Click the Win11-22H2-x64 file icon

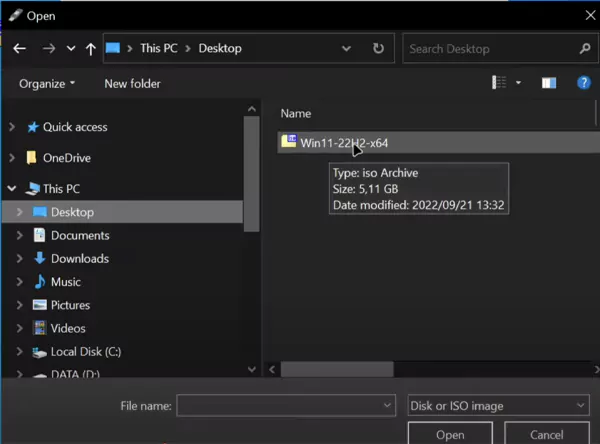click(x=289, y=141)
